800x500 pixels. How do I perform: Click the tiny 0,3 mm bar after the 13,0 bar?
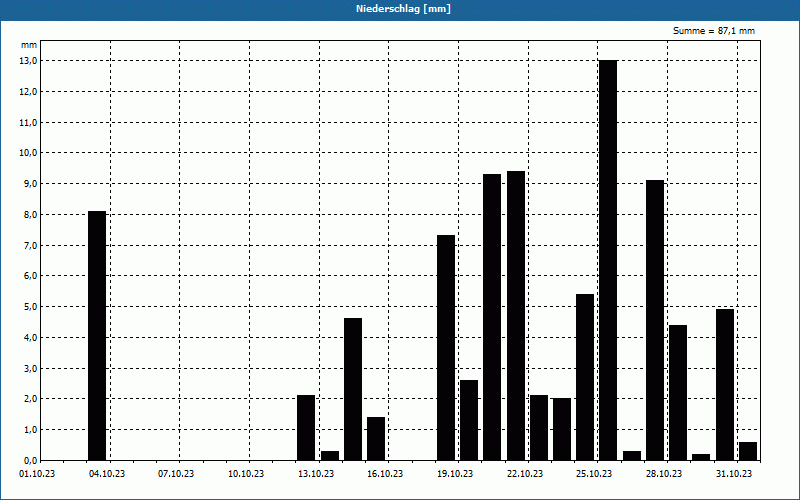[x=632, y=456]
